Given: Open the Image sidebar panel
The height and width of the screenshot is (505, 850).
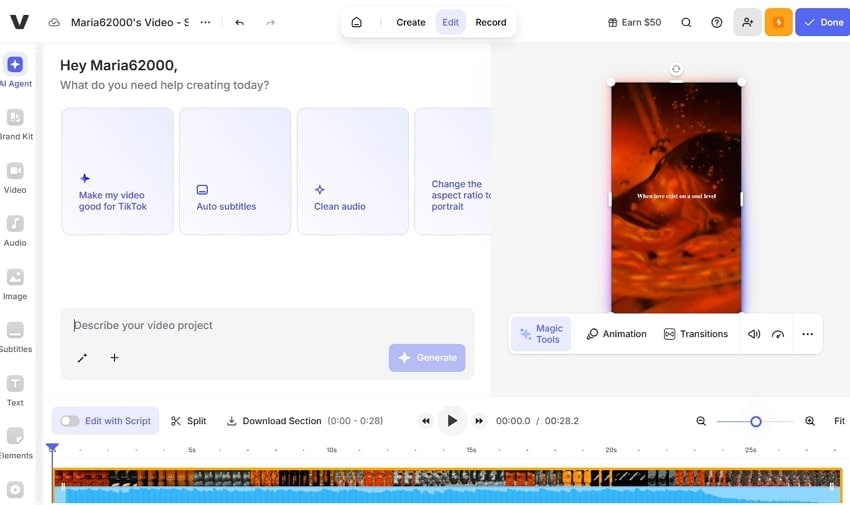Looking at the screenshot, I should [x=15, y=284].
